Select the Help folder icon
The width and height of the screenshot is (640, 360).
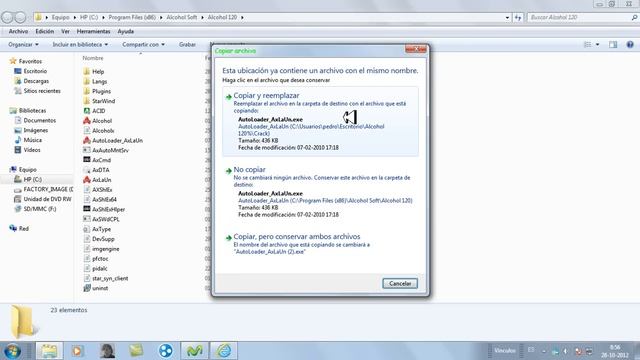click(87, 71)
